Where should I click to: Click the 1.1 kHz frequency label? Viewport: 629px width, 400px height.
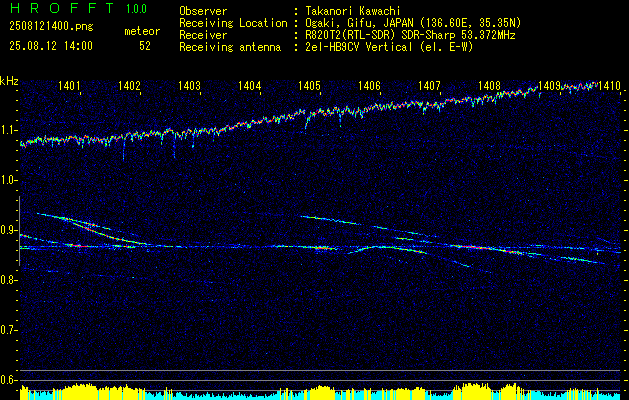pos(8,130)
